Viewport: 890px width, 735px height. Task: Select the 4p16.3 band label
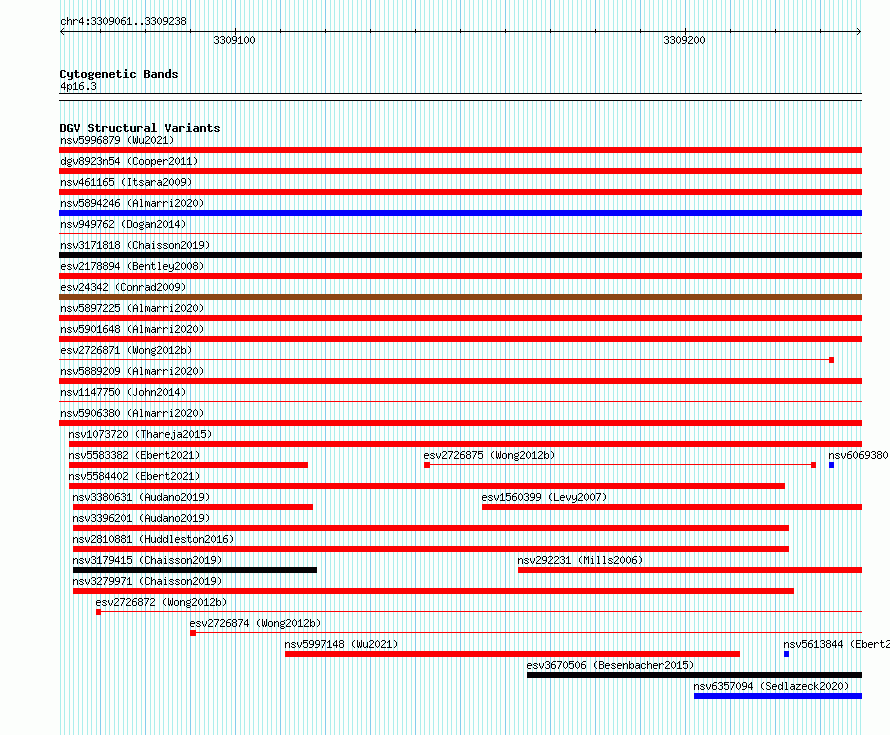coord(78,86)
